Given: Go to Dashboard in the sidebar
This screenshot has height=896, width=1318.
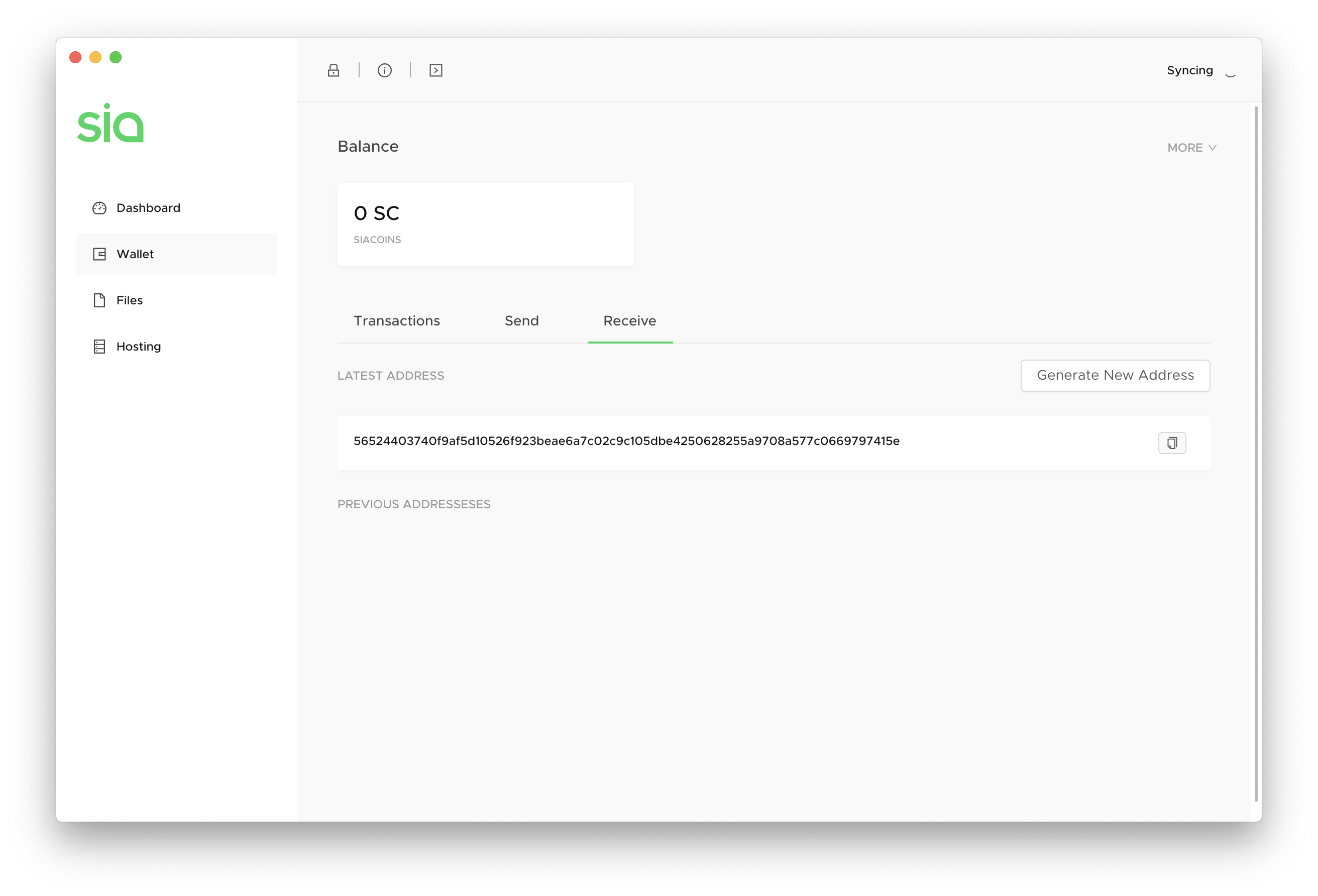Looking at the screenshot, I should tap(176, 208).
